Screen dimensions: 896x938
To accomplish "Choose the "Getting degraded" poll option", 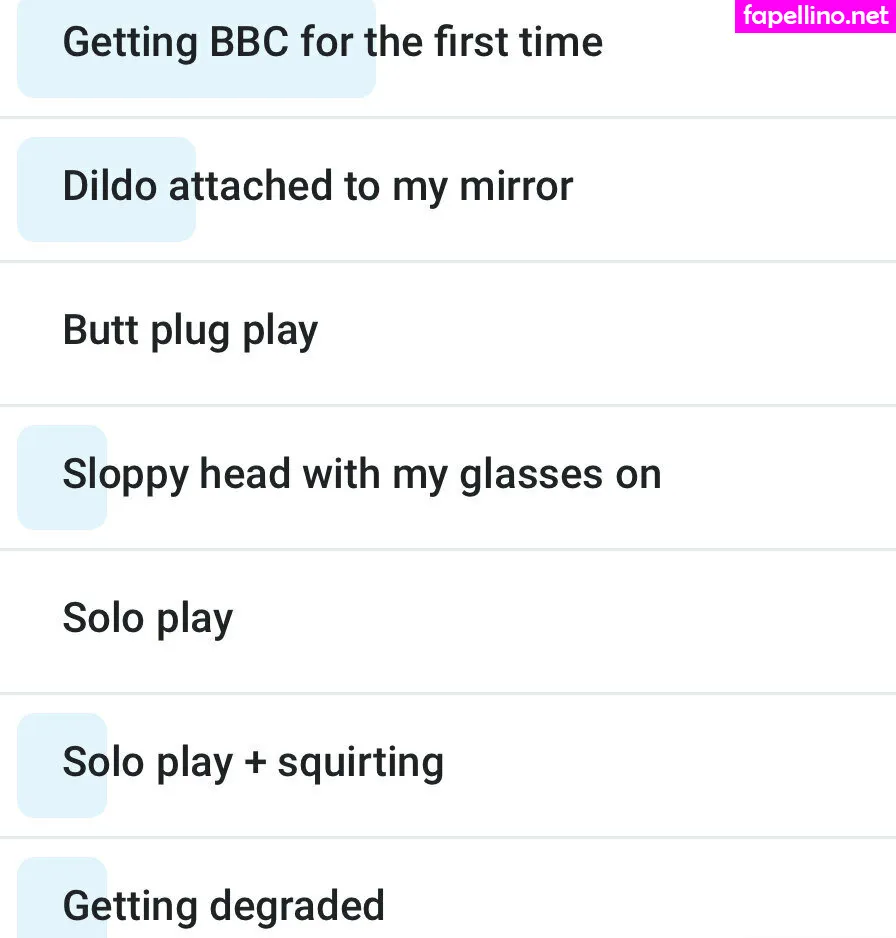I will [x=448, y=904].
